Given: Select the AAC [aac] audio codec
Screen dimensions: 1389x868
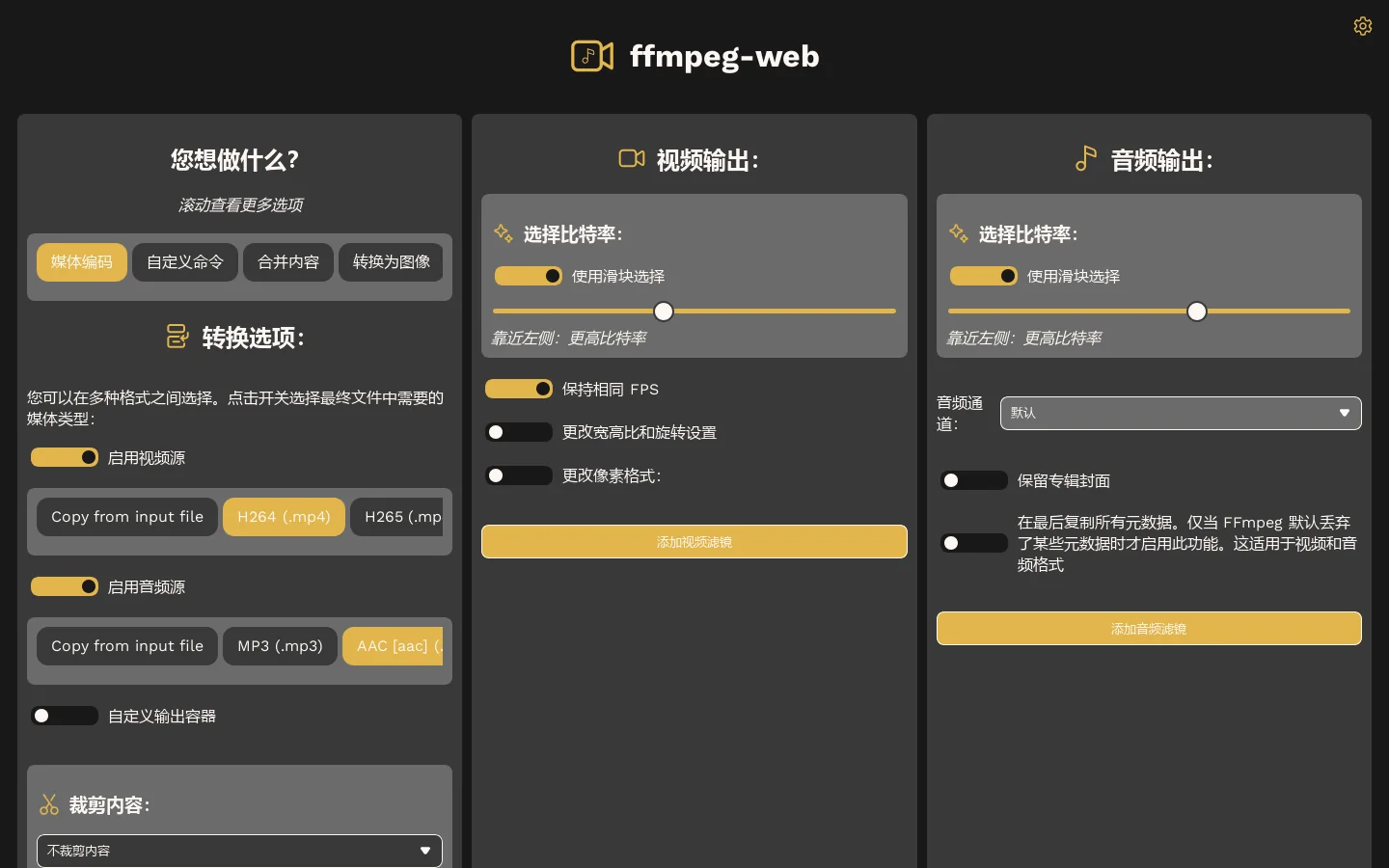Looking at the screenshot, I should pyautogui.click(x=393, y=646).
